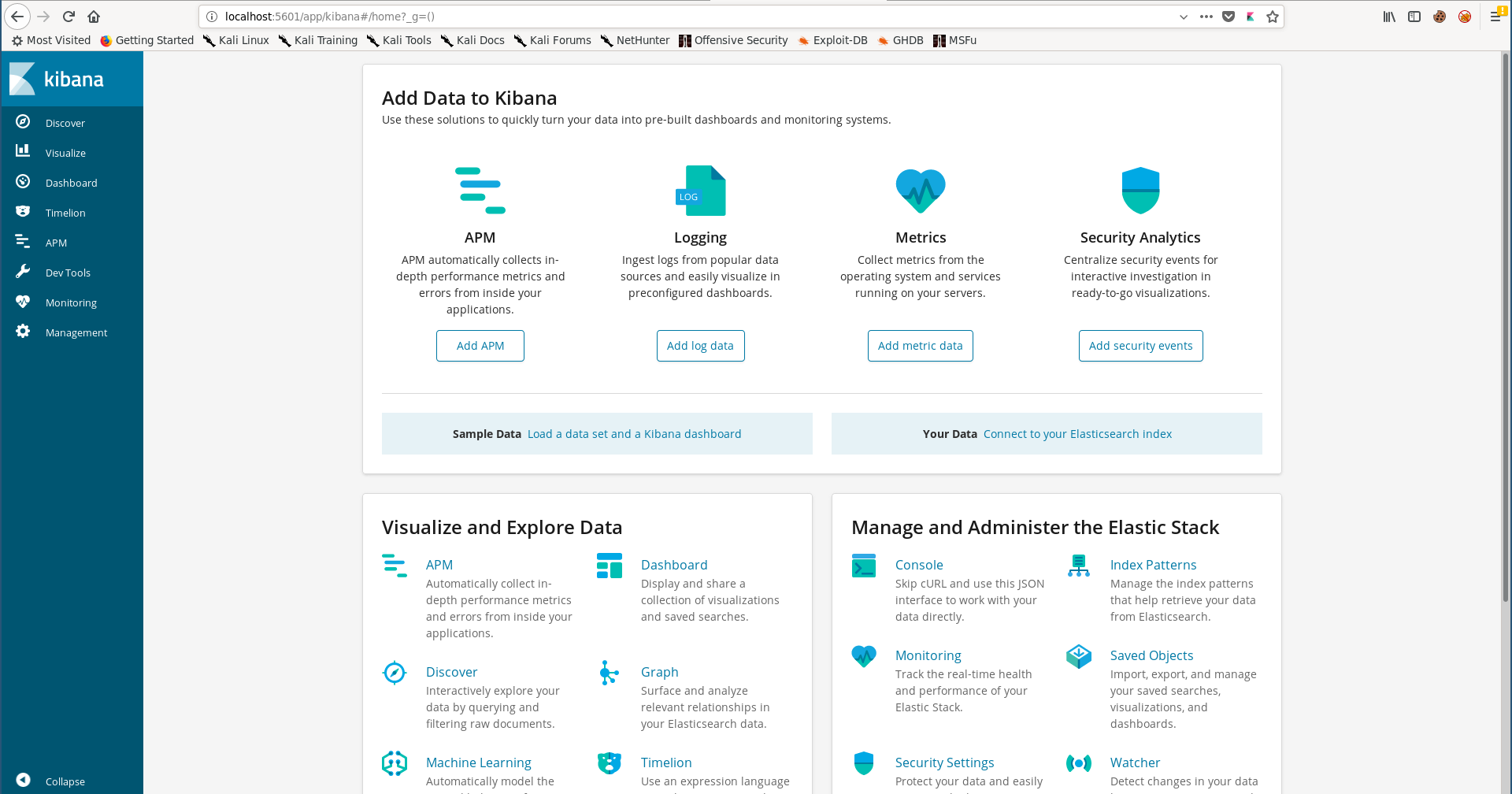
Task: Click the Kibana logo in top-left
Action: tap(57, 80)
